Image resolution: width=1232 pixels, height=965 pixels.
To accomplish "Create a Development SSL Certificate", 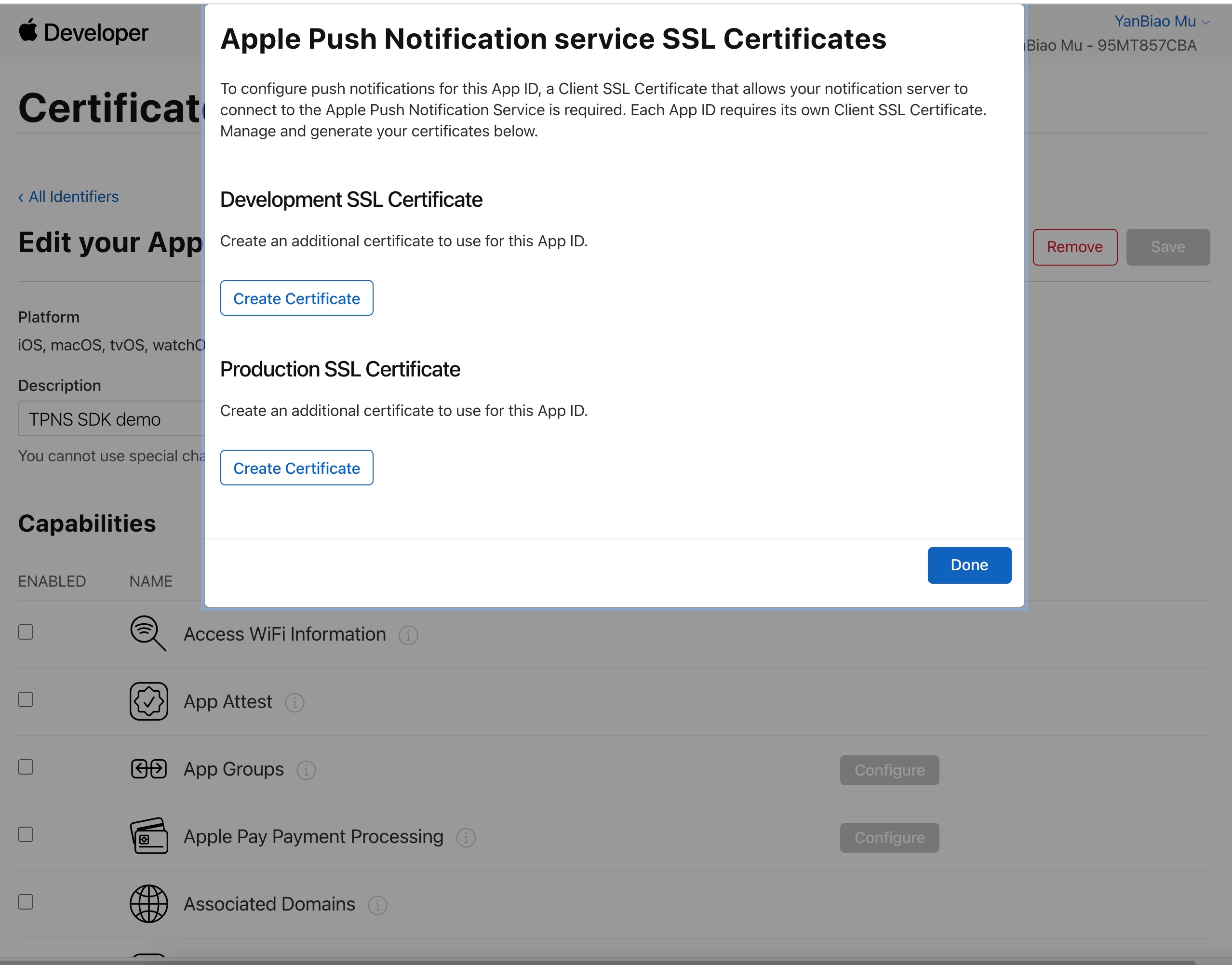I will pos(296,298).
